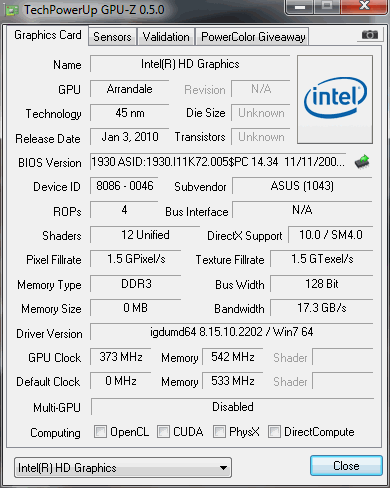Close GPU-Z via title bar X
Viewport: 390px width, 488px height.
point(365,6)
